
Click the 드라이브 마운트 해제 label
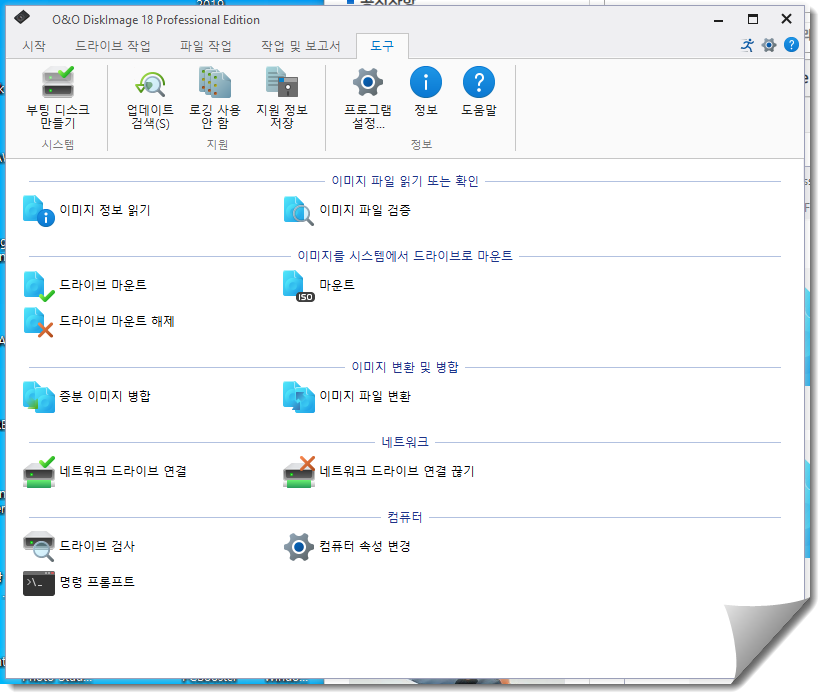[x=116, y=321]
